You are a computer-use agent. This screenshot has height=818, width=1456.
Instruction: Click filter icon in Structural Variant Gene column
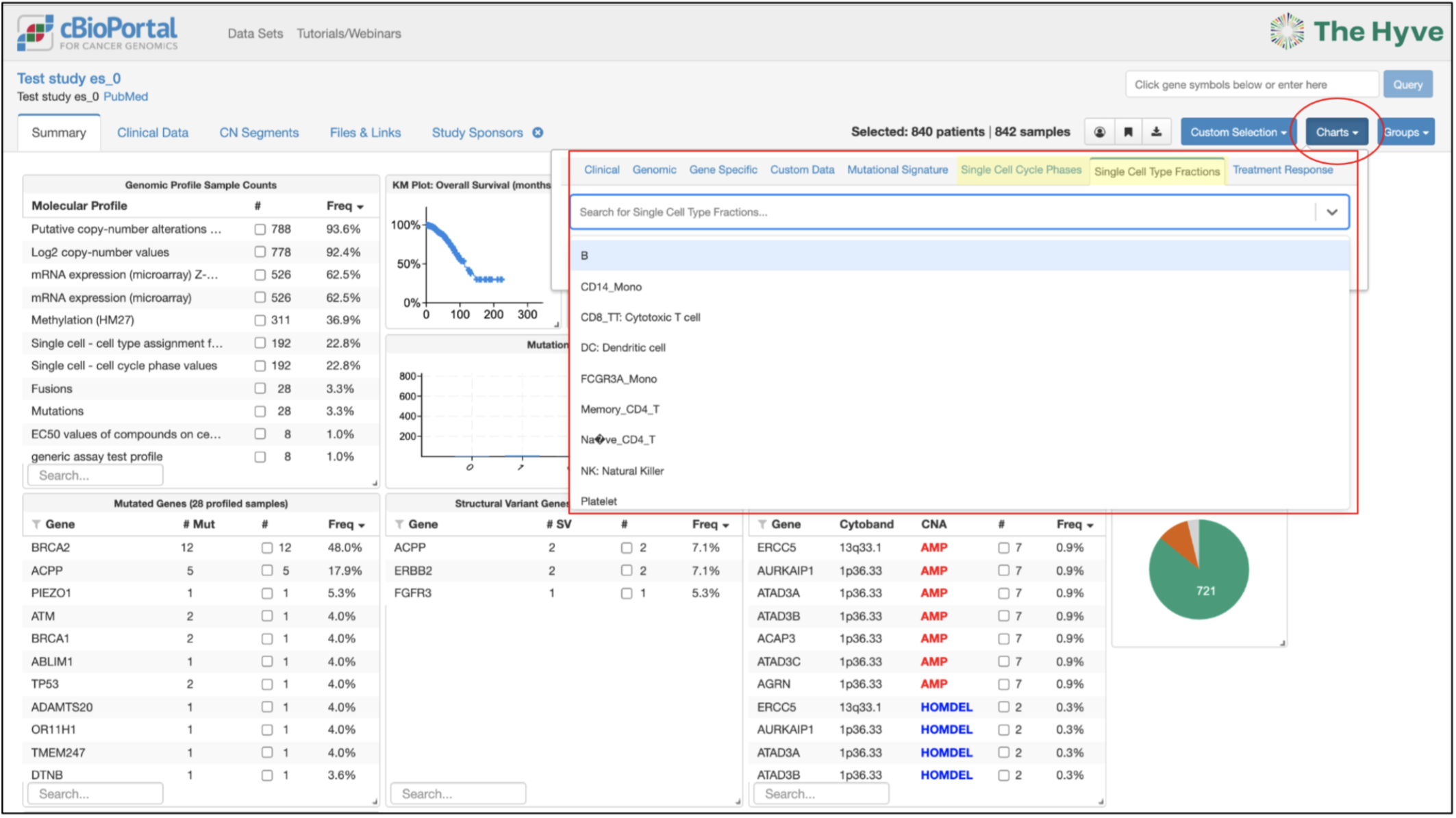tap(399, 524)
